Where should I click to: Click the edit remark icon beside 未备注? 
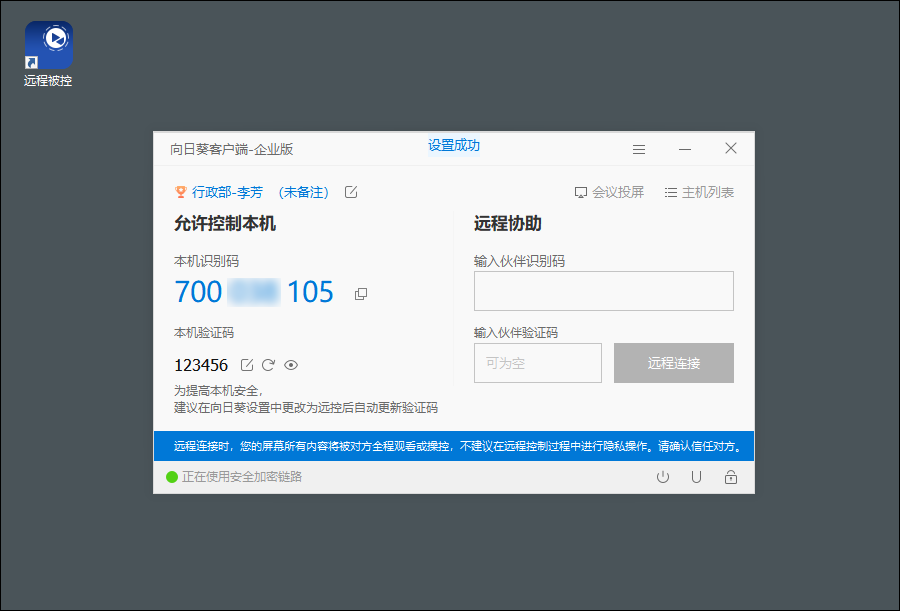pyautogui.click(x=351, y=192)
